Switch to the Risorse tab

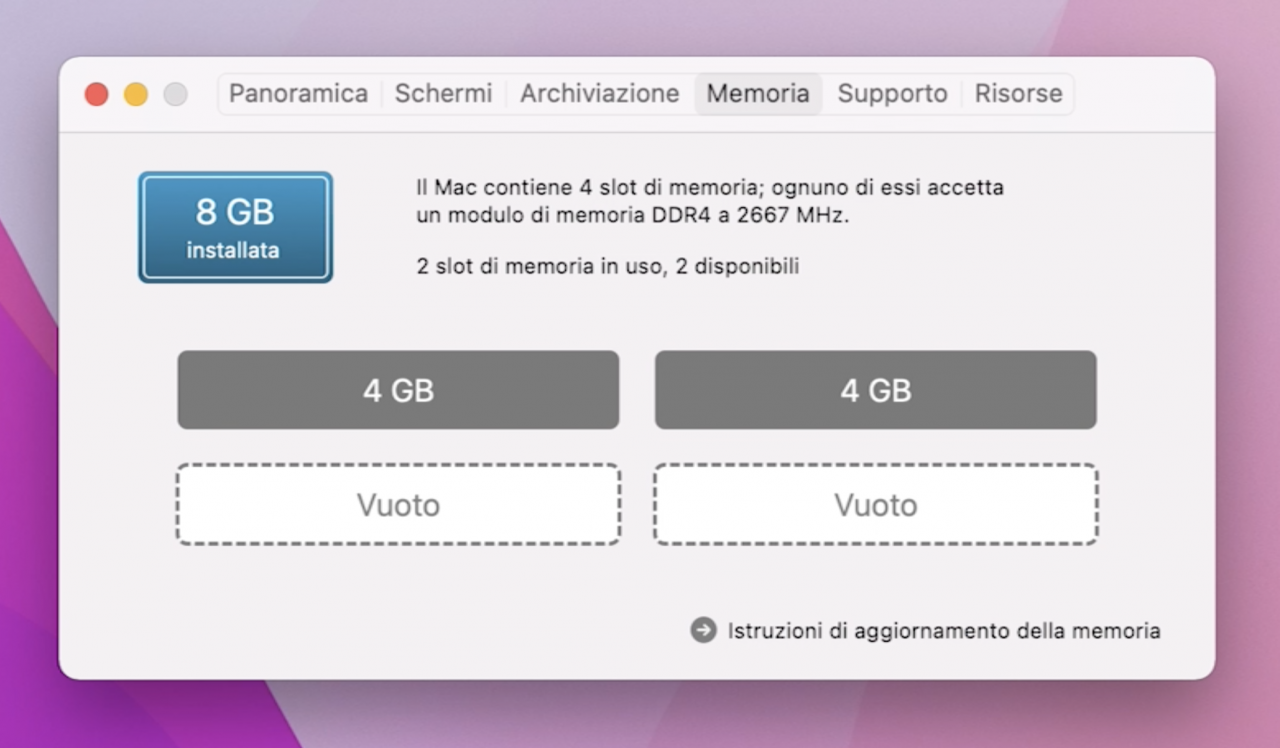[x=1018, y=94]
